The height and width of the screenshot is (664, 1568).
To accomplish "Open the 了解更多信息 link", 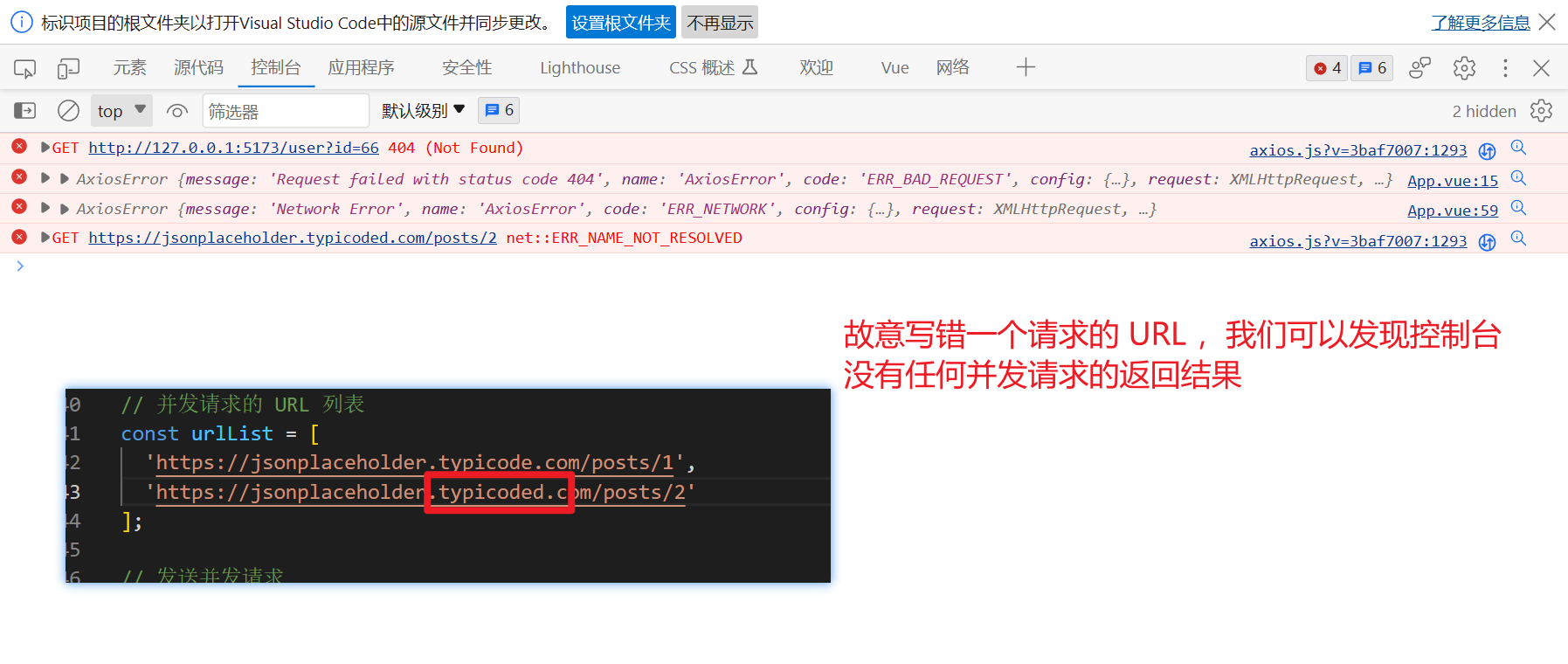I will pos(1481,23).
